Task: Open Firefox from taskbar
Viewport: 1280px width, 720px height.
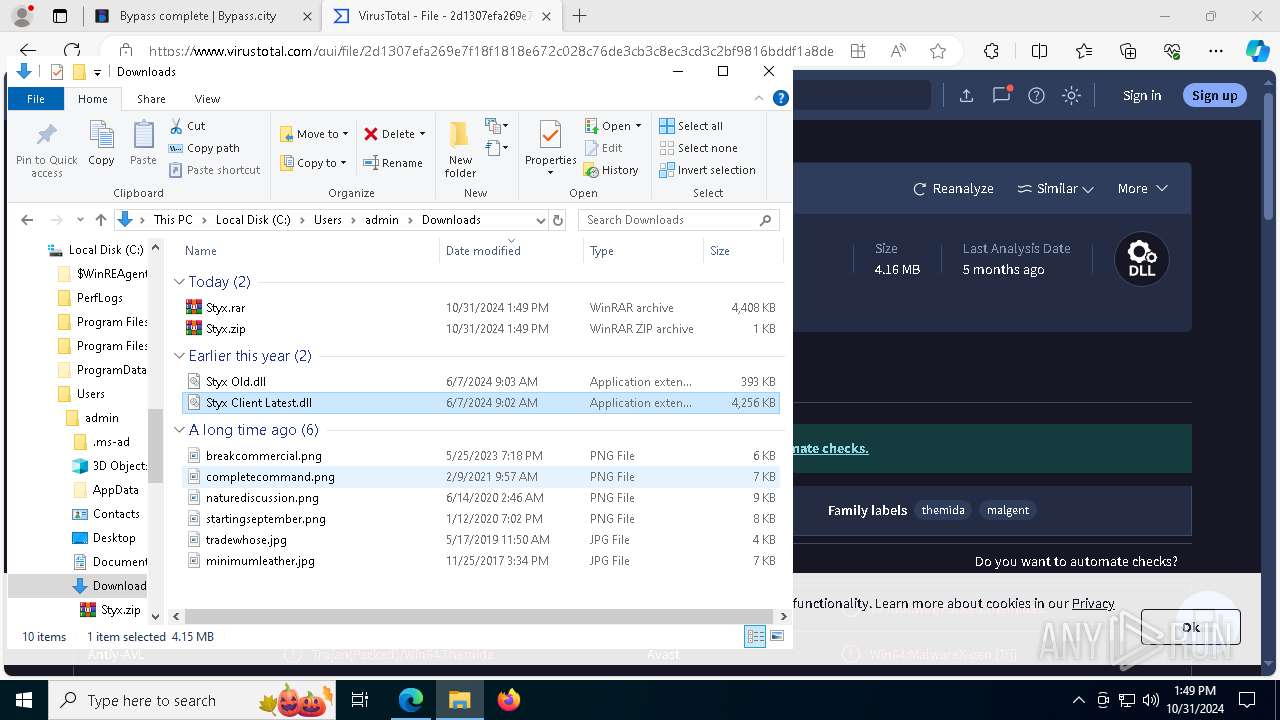Action: (509, 700)
